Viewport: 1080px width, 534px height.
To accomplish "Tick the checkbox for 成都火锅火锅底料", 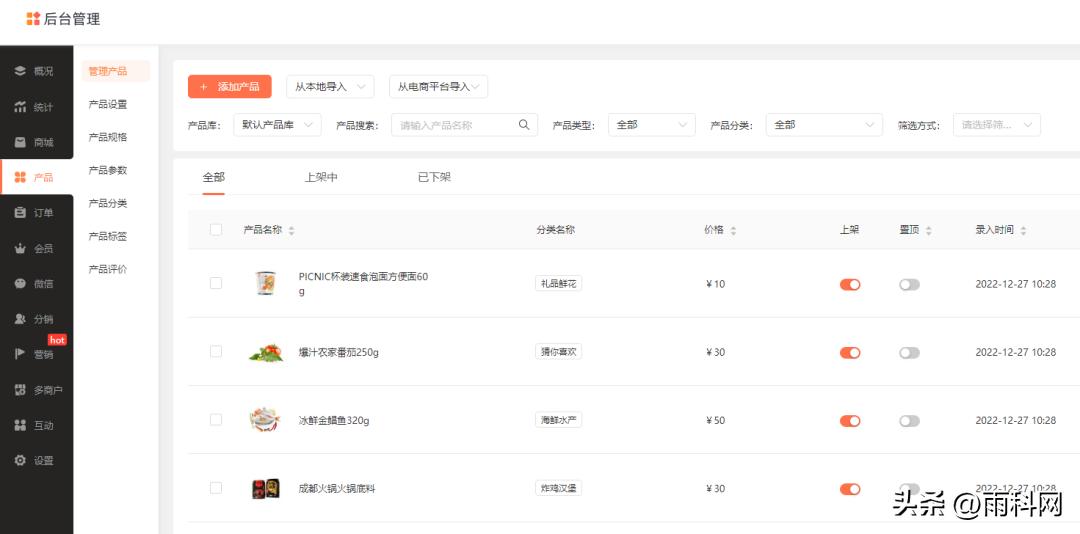I will tap(216, 488).
